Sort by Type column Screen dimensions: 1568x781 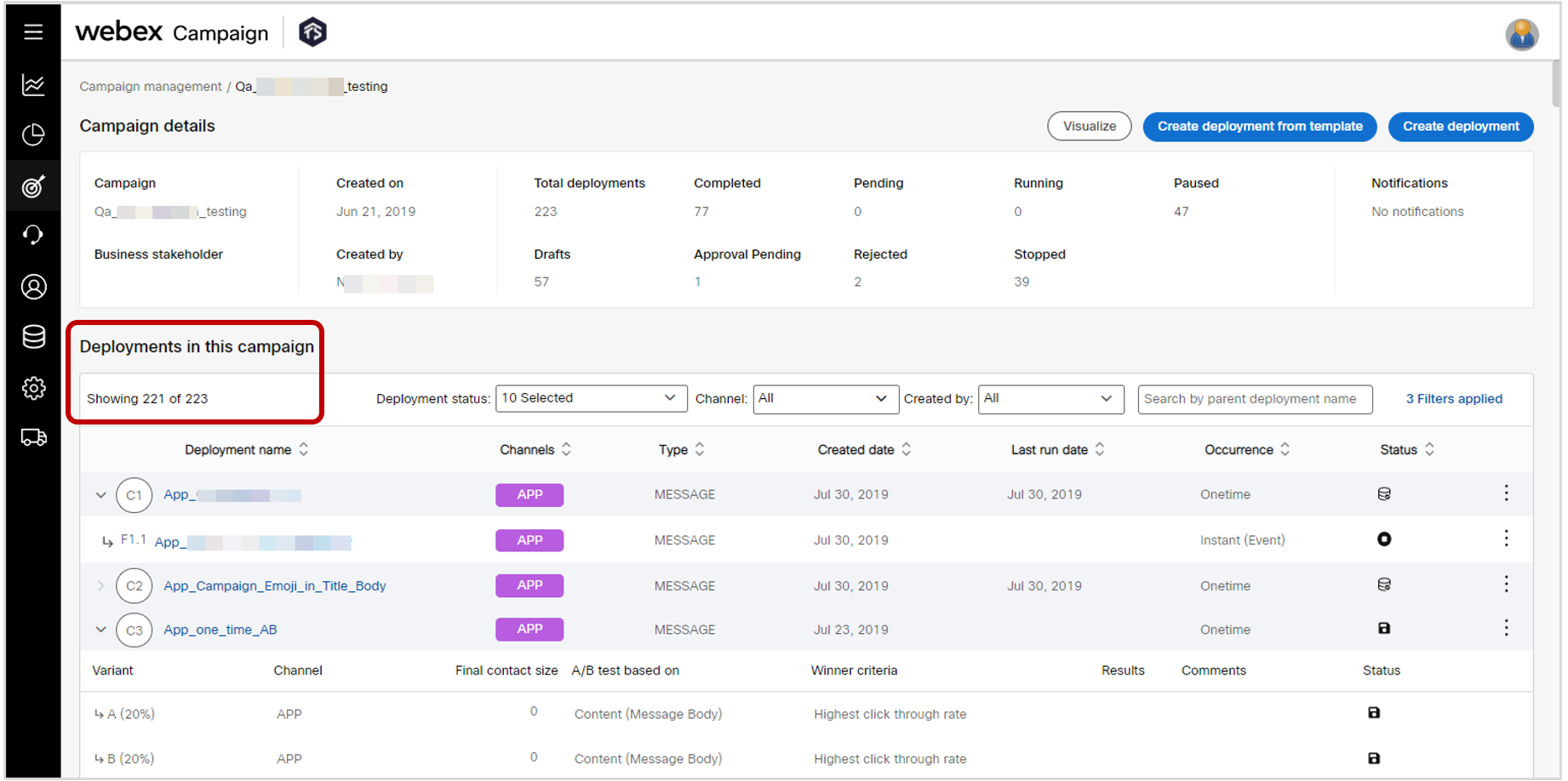click(700, 449)
